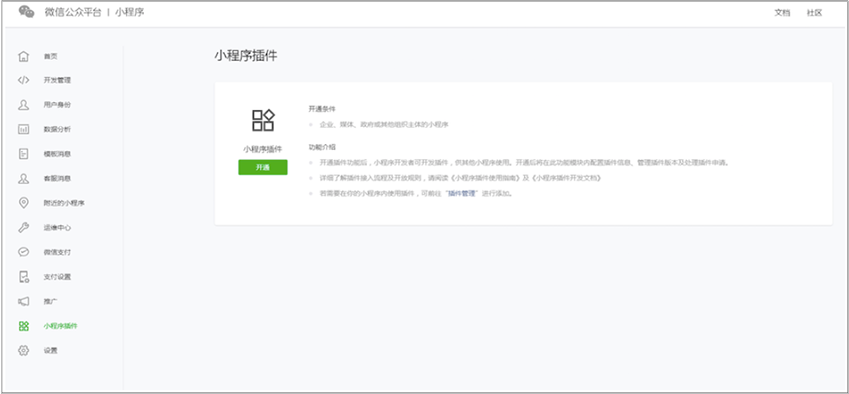This screenshot has width=849, height=394.
Task: Follow the blue 插件管理 link
Action: tap(461, 193)
